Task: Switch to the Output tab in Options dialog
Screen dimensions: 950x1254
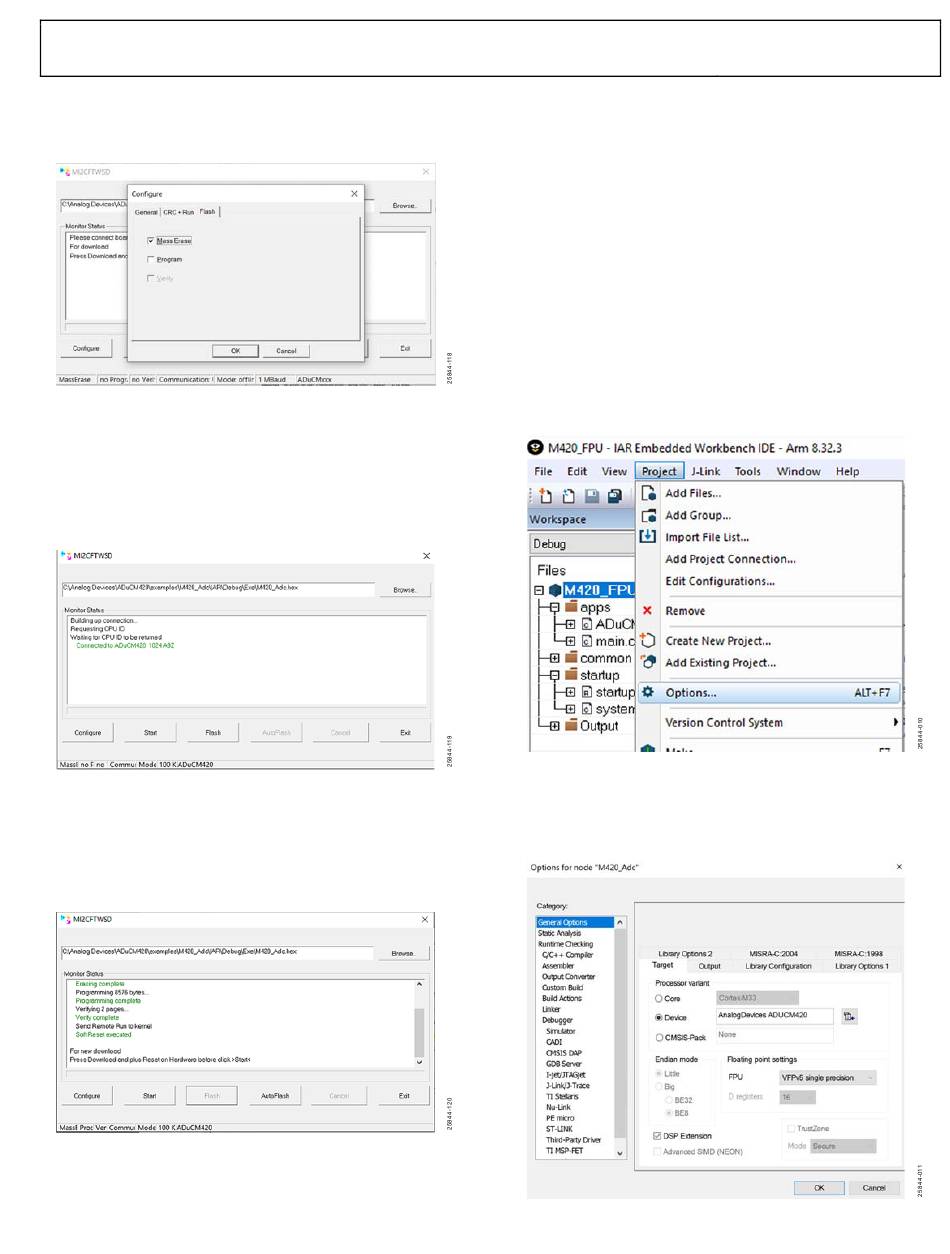Action: point(709,966)
